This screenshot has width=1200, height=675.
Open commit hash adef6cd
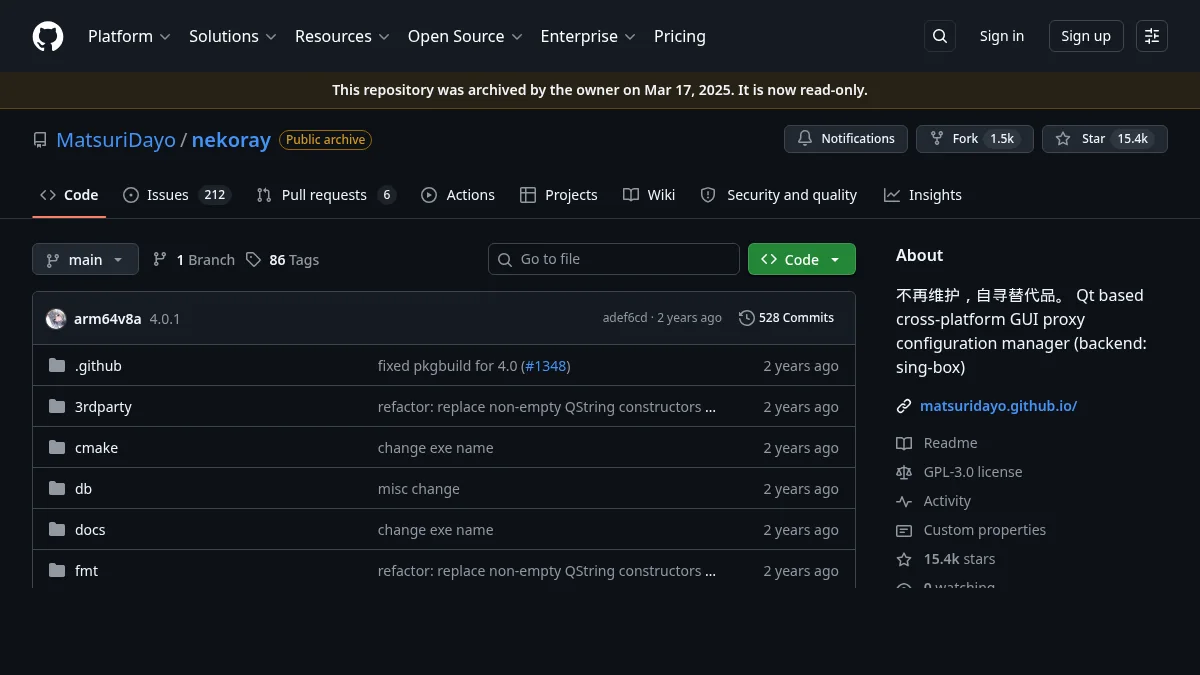625,318
